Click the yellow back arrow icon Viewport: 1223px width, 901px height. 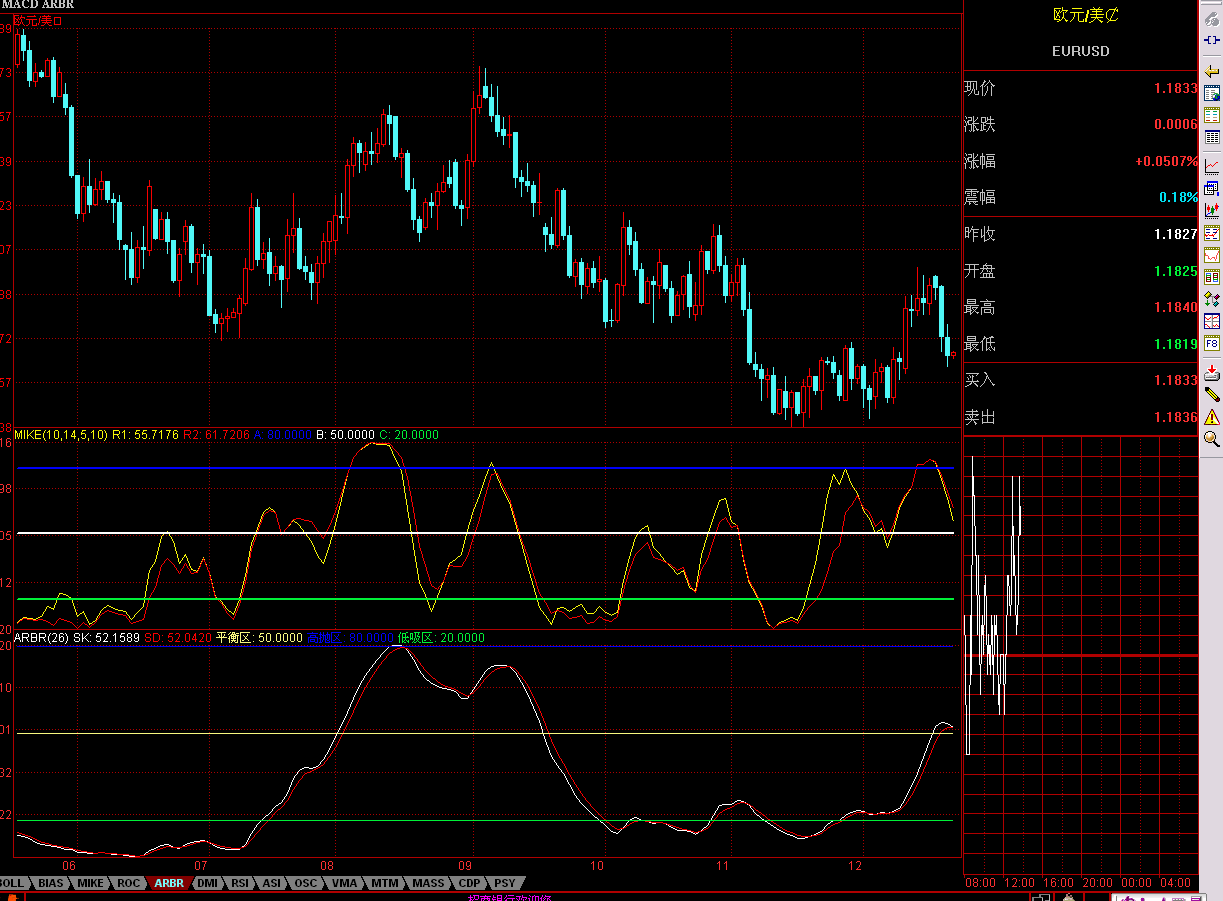click(x=1211, y=71)
